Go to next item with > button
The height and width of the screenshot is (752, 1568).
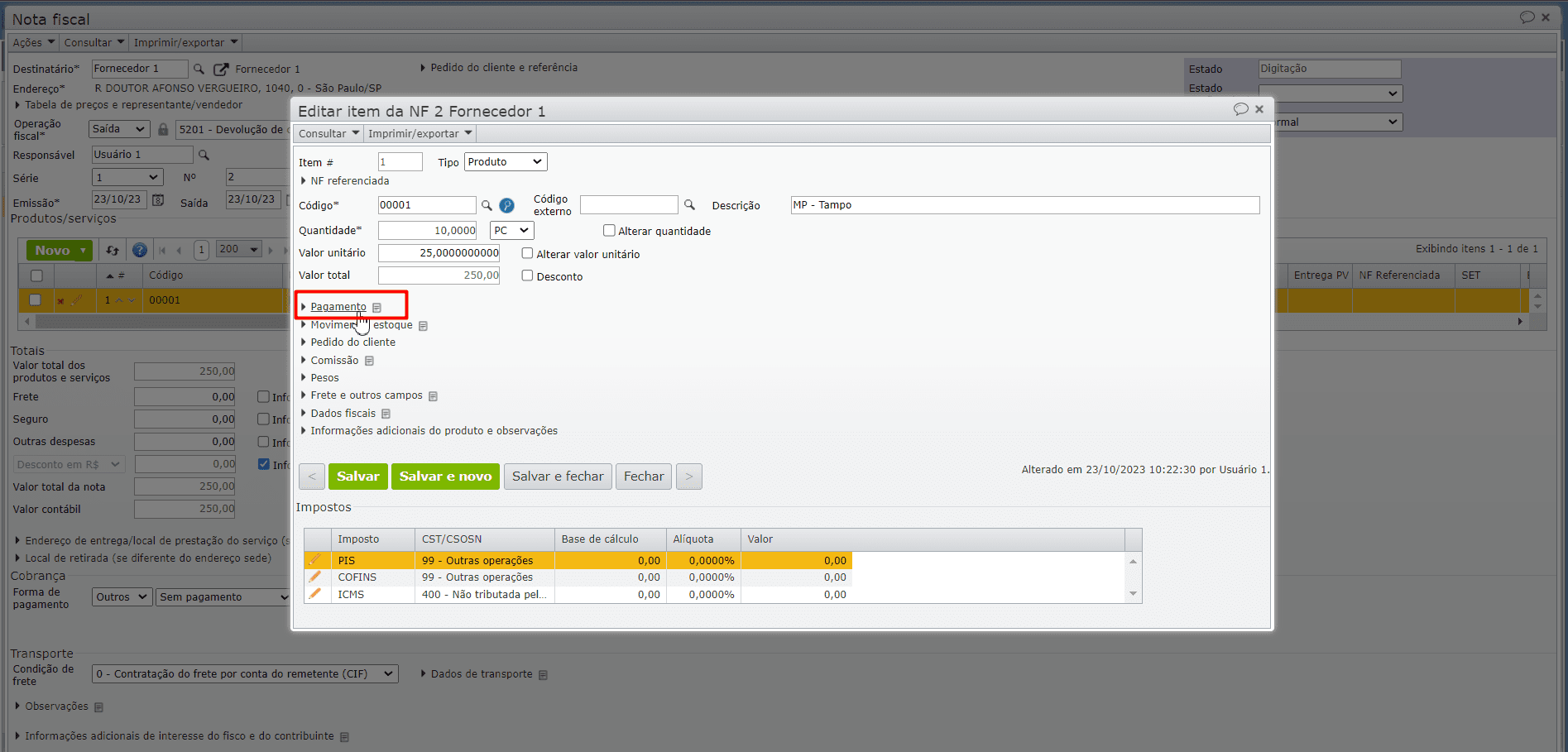tap(689, 477)
